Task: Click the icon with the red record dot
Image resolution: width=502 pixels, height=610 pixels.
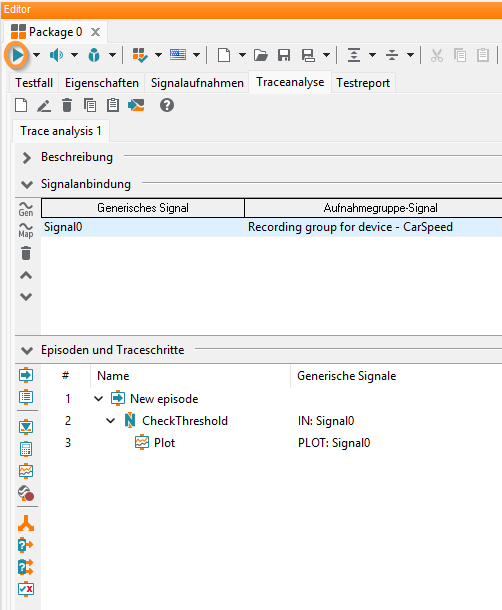Action: tap(26, 493)
